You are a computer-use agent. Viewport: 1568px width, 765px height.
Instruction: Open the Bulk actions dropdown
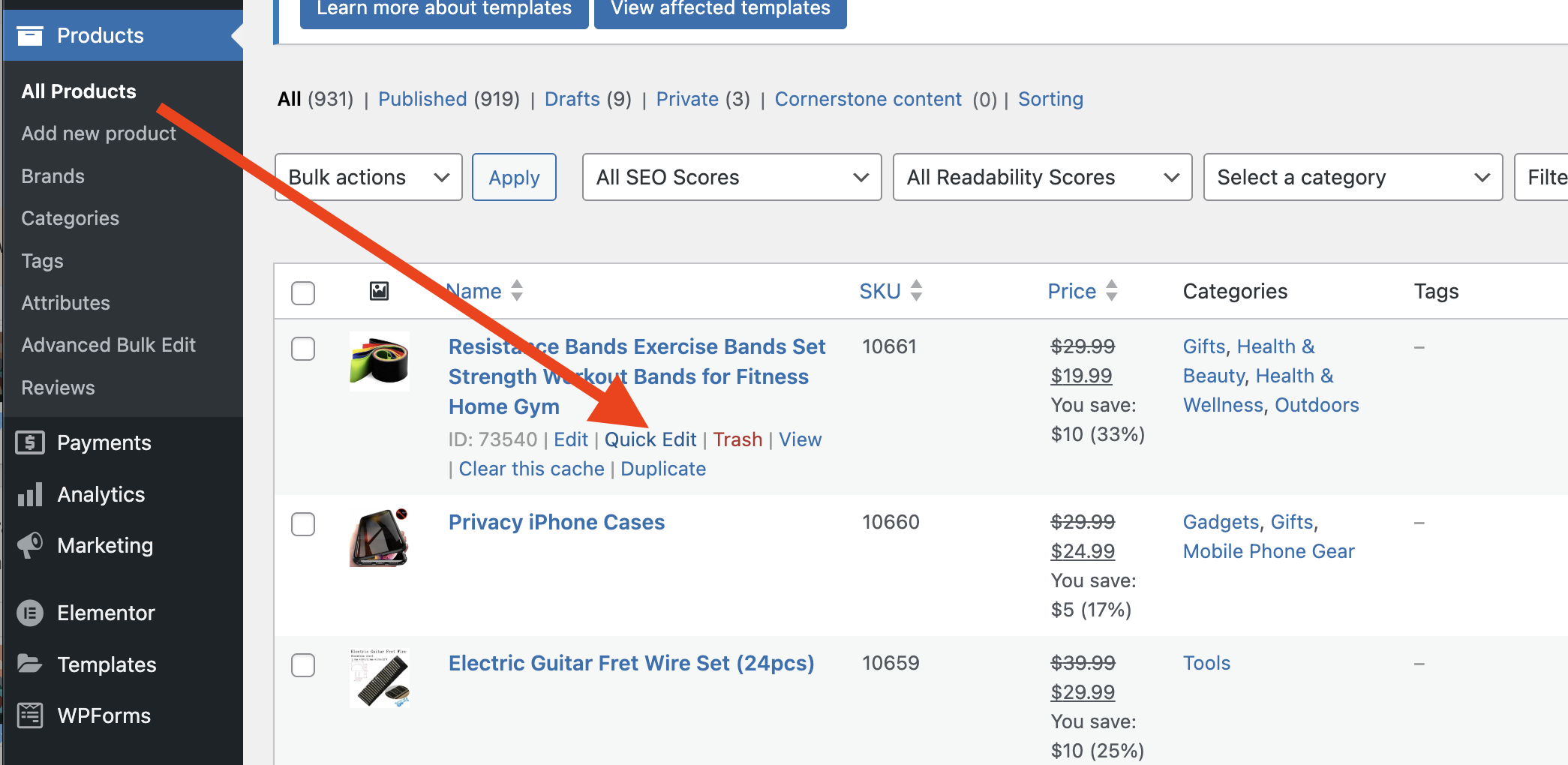[x=368, y=177]
